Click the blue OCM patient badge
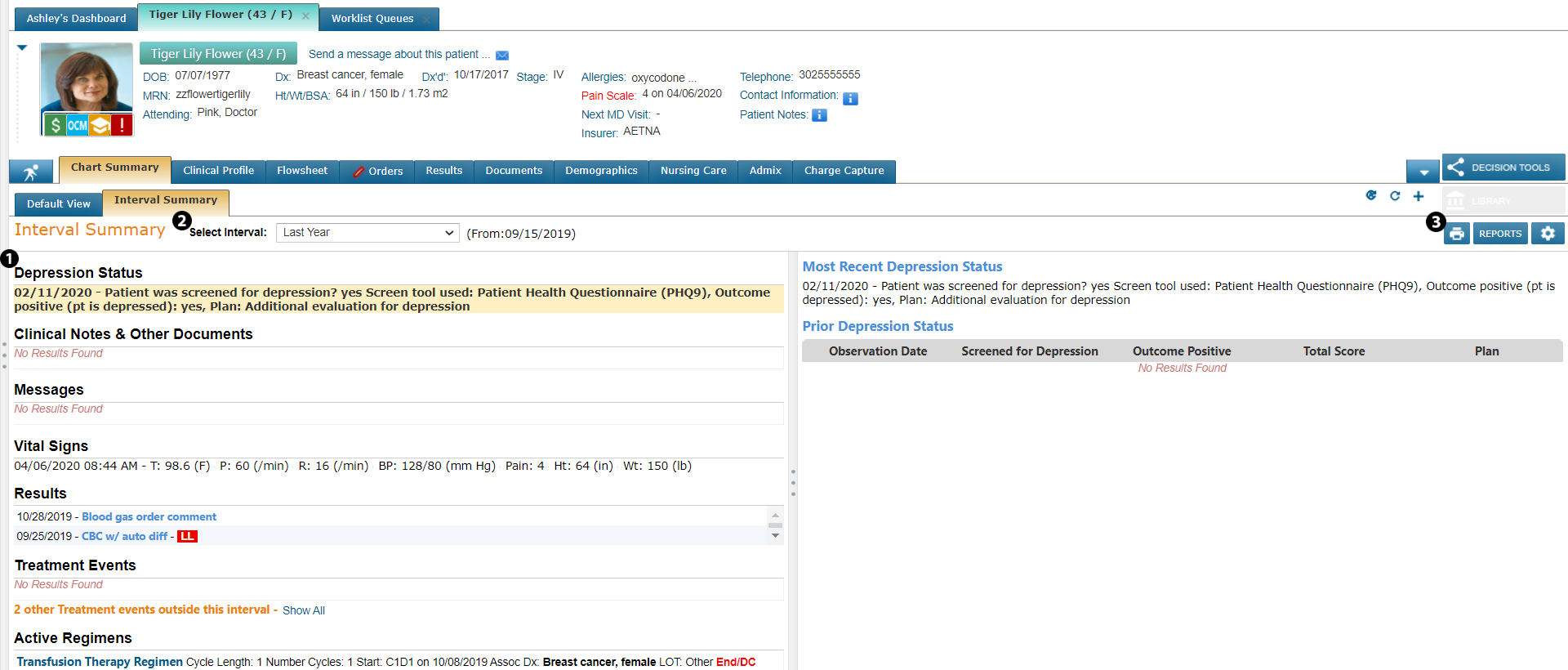This screenshot has height=670, width=1568. (x=78, y=125)
